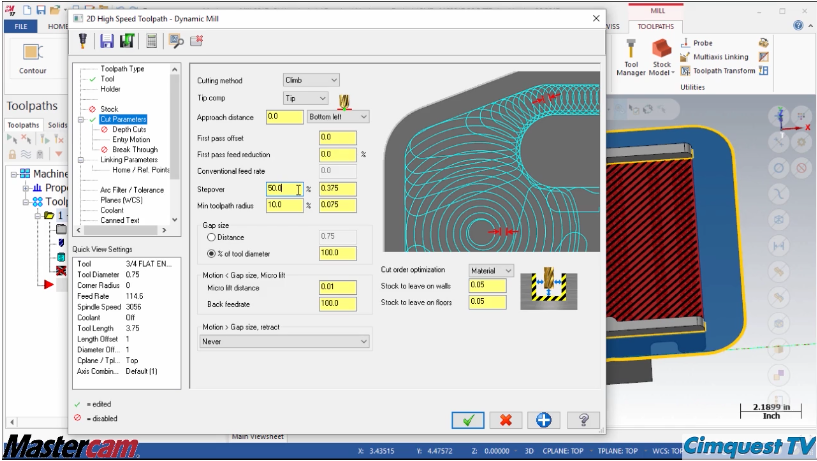Open the Stock Model dropdown arrow
Screen dimensions: 817x461
pos(673,72)
